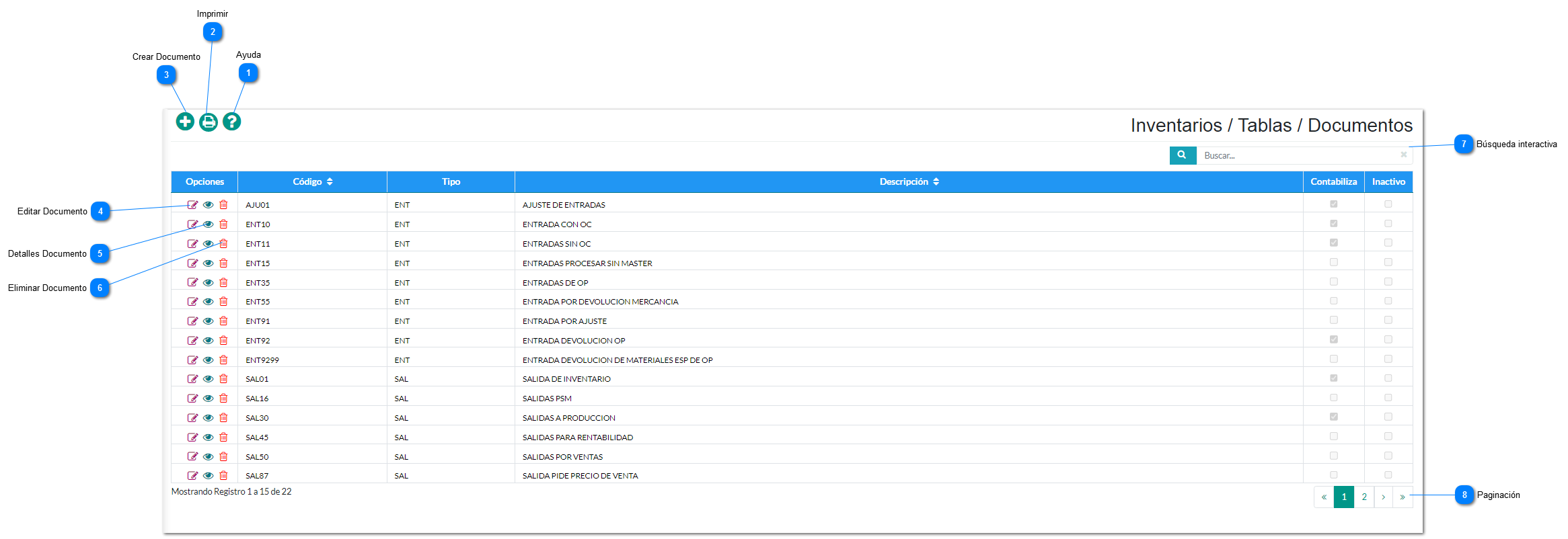Viewport: 1568px width, 539px height.
Task: Edit document SAL01
Action: (x=192, y=379)
